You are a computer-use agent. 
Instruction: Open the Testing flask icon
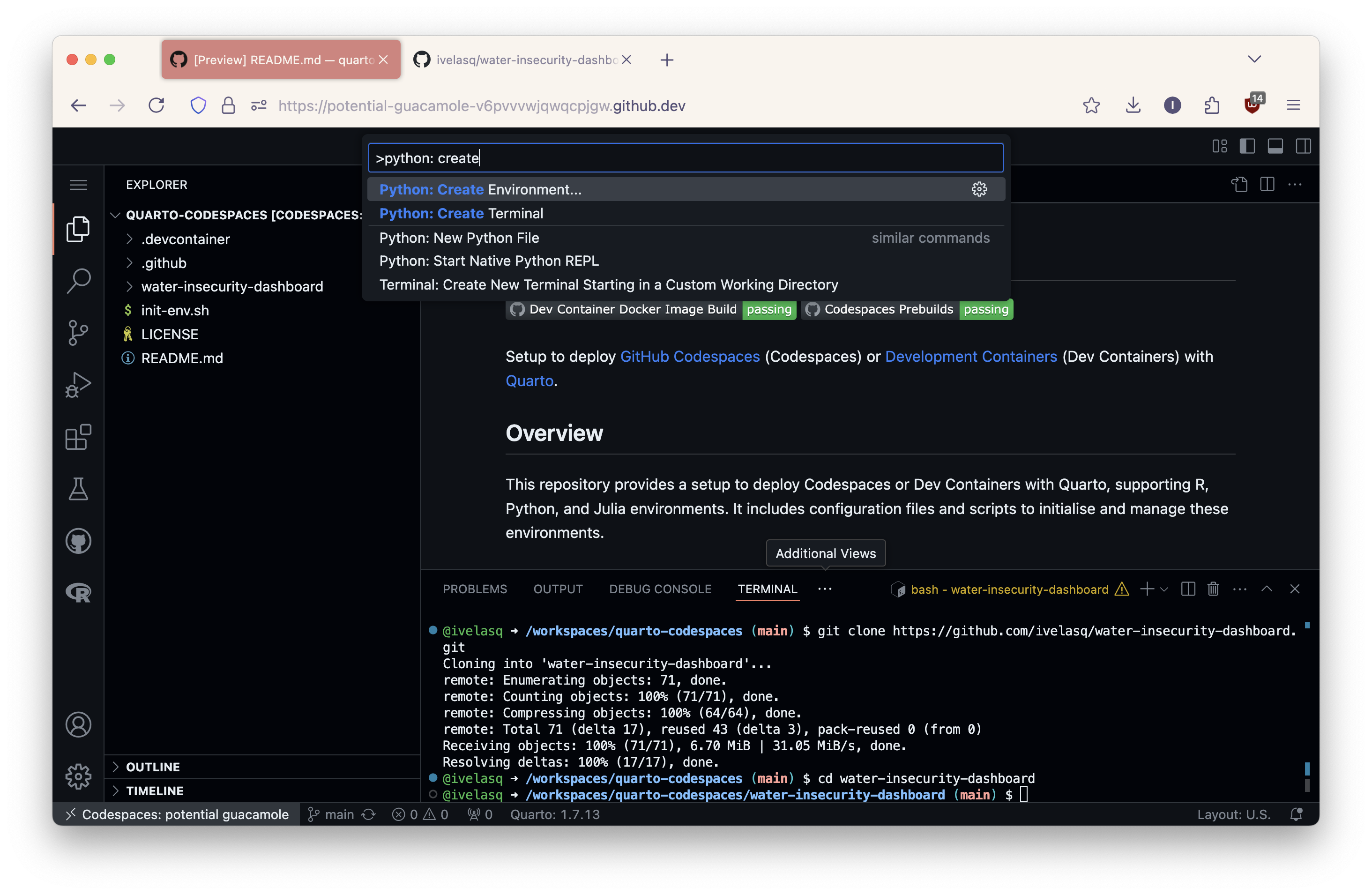coord(78,489)
